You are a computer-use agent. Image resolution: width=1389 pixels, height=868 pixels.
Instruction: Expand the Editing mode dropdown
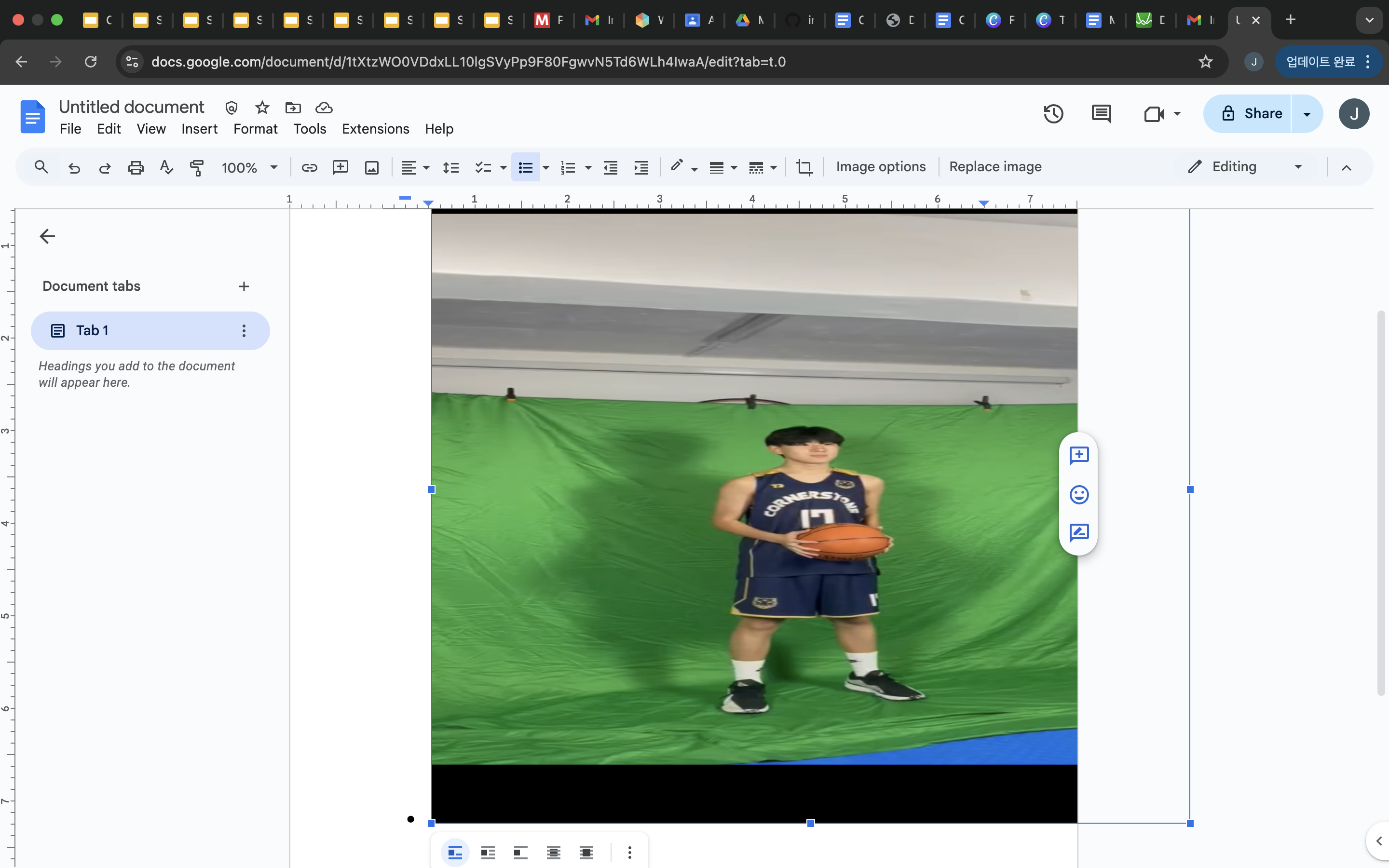[1298, 167]
